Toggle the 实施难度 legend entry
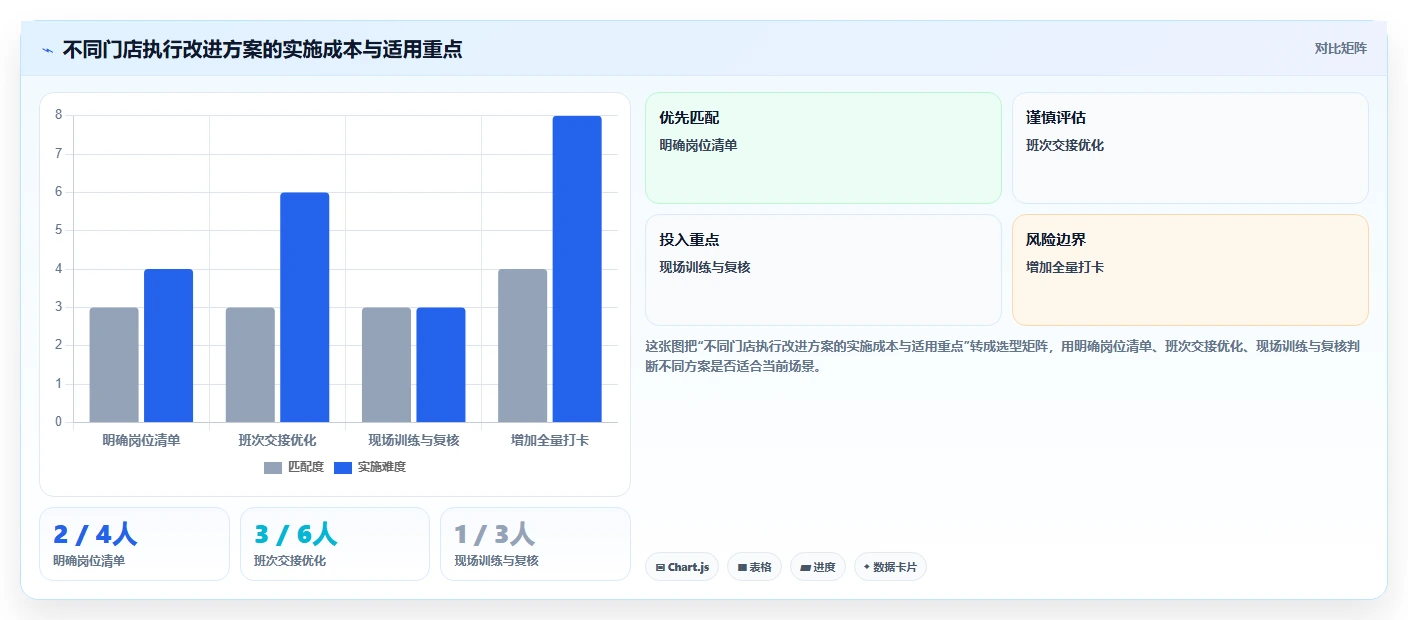This screenshot has height=620, width=1408. pyautogui.click(x=370, y=467)
